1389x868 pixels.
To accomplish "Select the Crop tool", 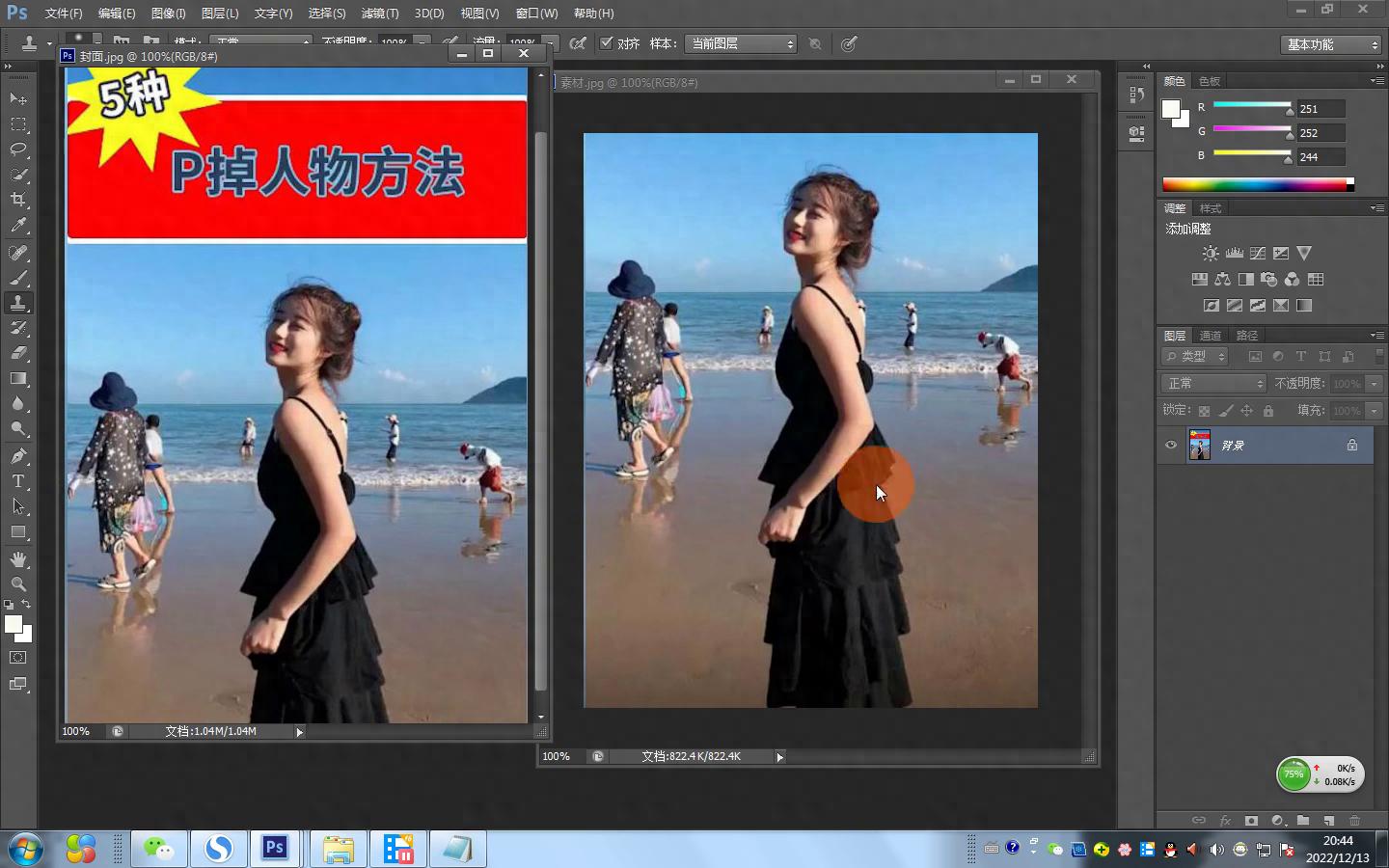I will coord(18,200).
